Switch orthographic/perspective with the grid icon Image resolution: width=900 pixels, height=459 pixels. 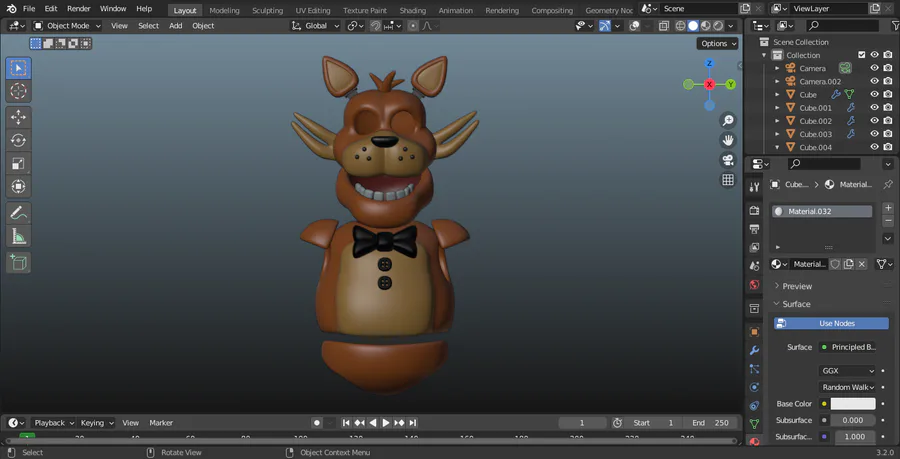tap(728, 180)
